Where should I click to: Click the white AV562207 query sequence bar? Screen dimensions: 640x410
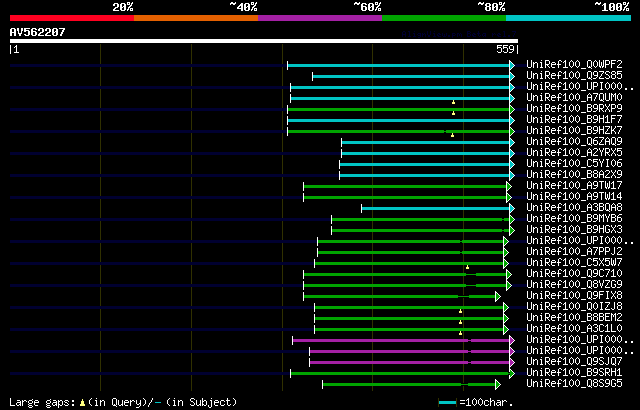(x=264, y=41)
